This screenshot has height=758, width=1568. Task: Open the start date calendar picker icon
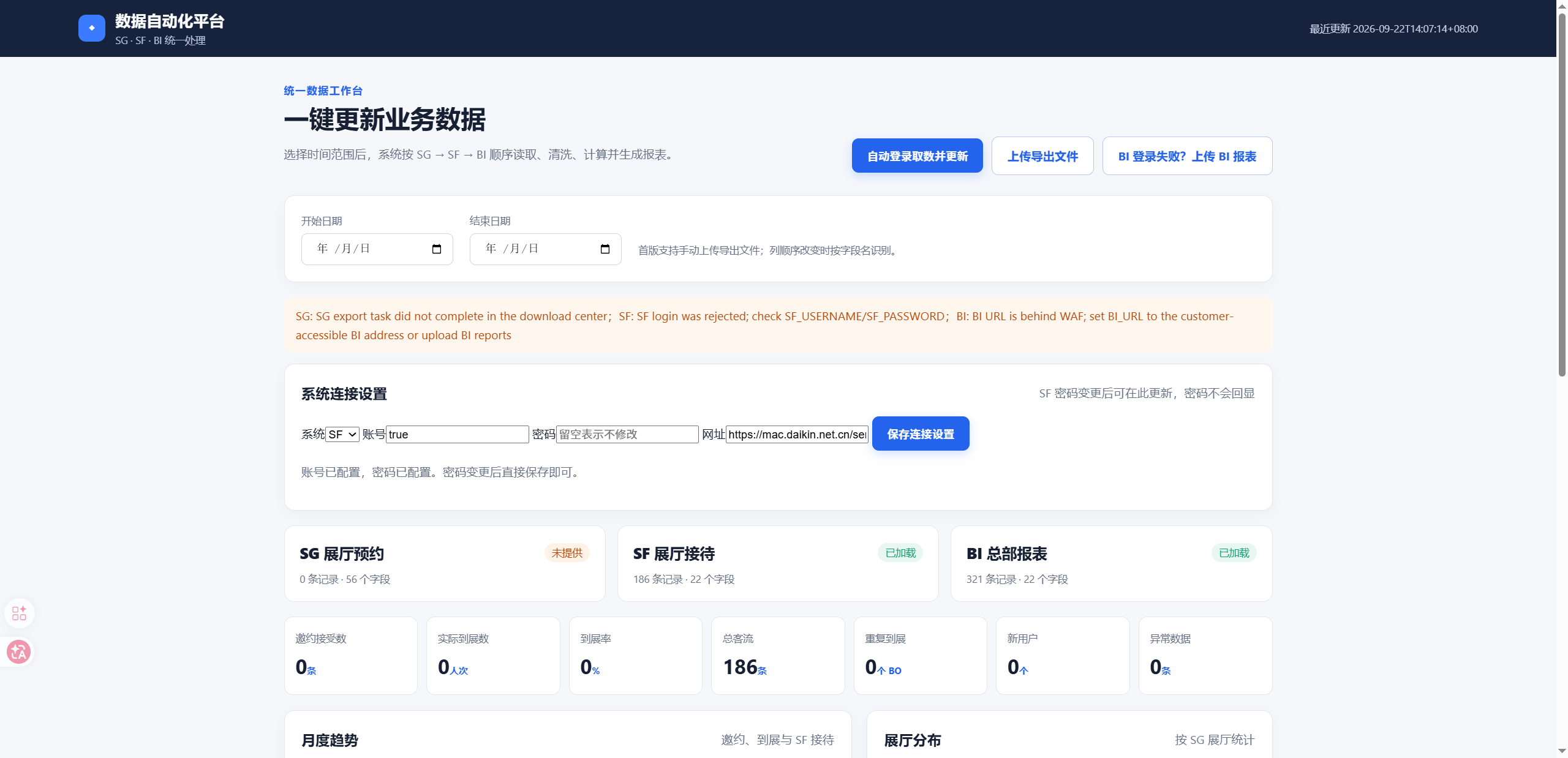437,249
